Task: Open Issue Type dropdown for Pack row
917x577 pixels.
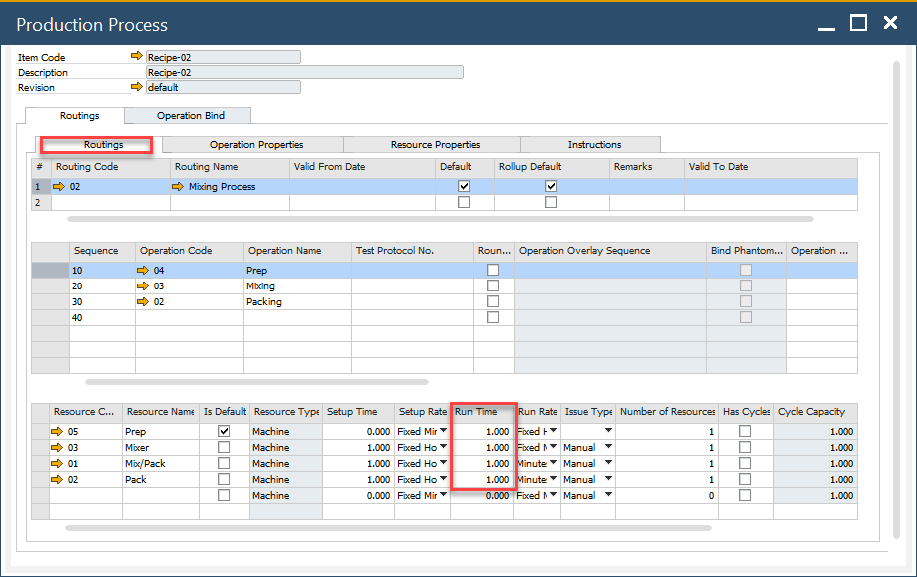Action: pyautogui.click(x=607, y=480)
